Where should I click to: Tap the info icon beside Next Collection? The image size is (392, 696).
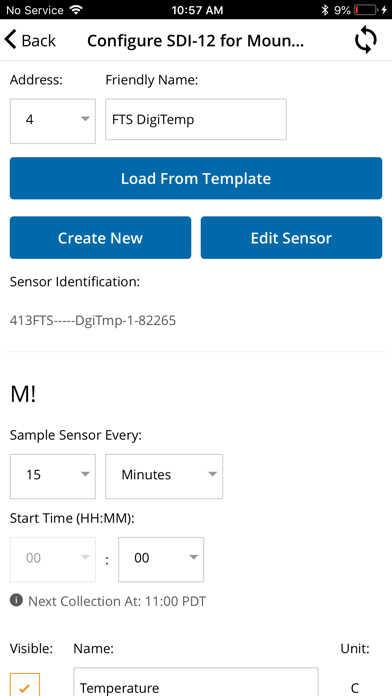point(16,601)
